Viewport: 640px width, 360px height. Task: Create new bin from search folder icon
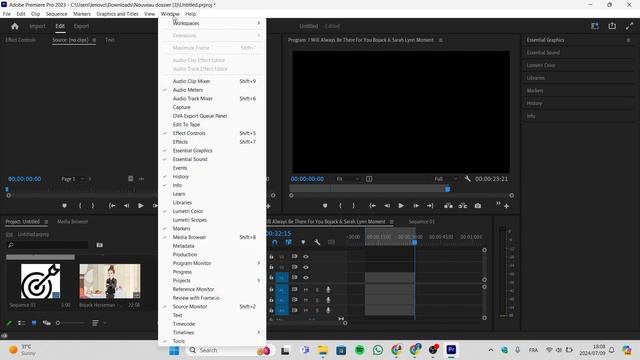[100, 245]
